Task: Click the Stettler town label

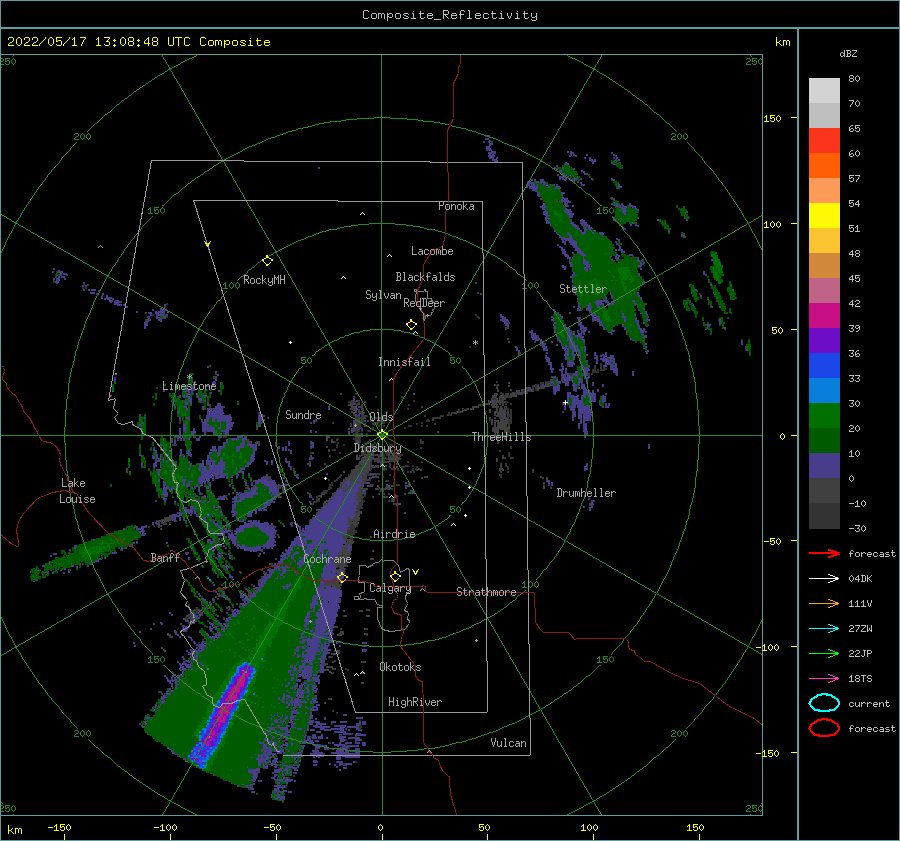Action: pyautogui.click(x=583, y=289)
